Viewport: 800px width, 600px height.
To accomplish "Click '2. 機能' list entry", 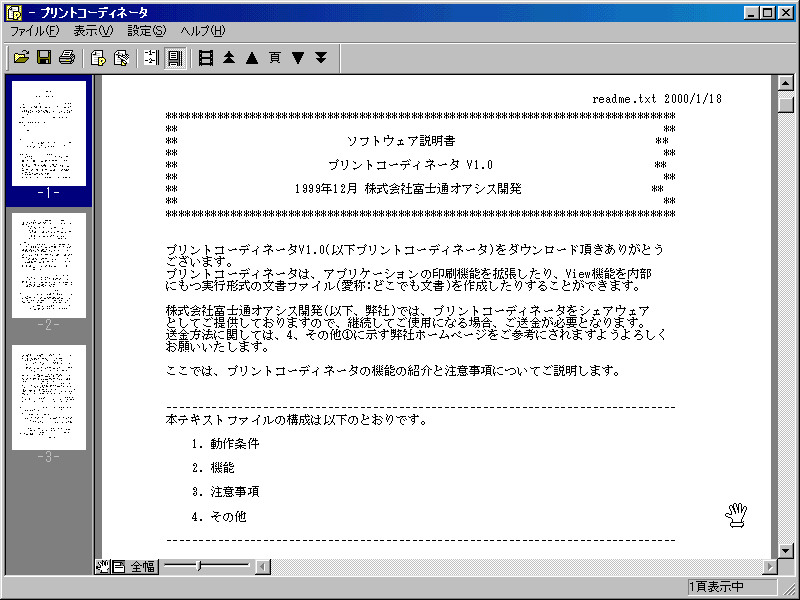I will point(213,467).
